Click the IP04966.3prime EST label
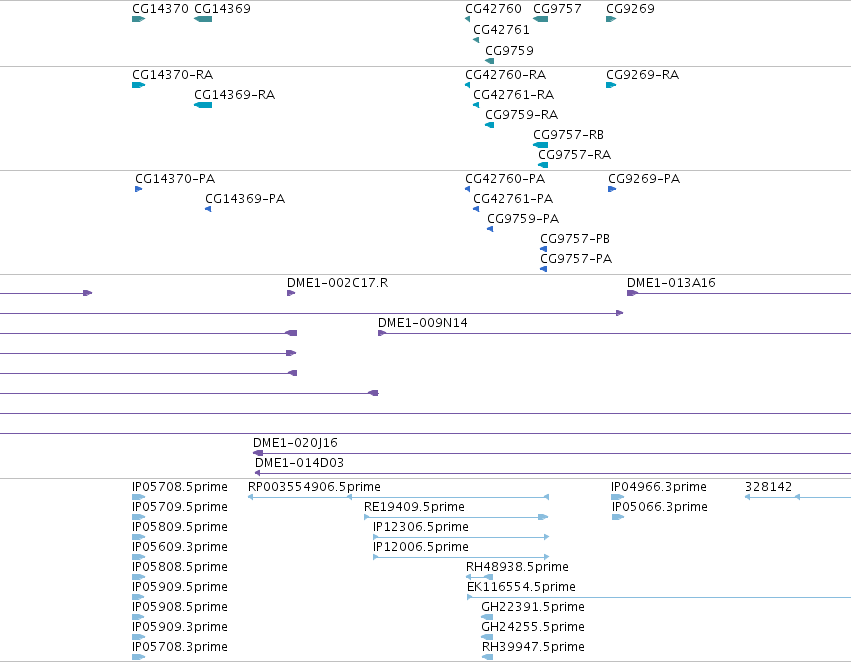 tap(659, 487)
